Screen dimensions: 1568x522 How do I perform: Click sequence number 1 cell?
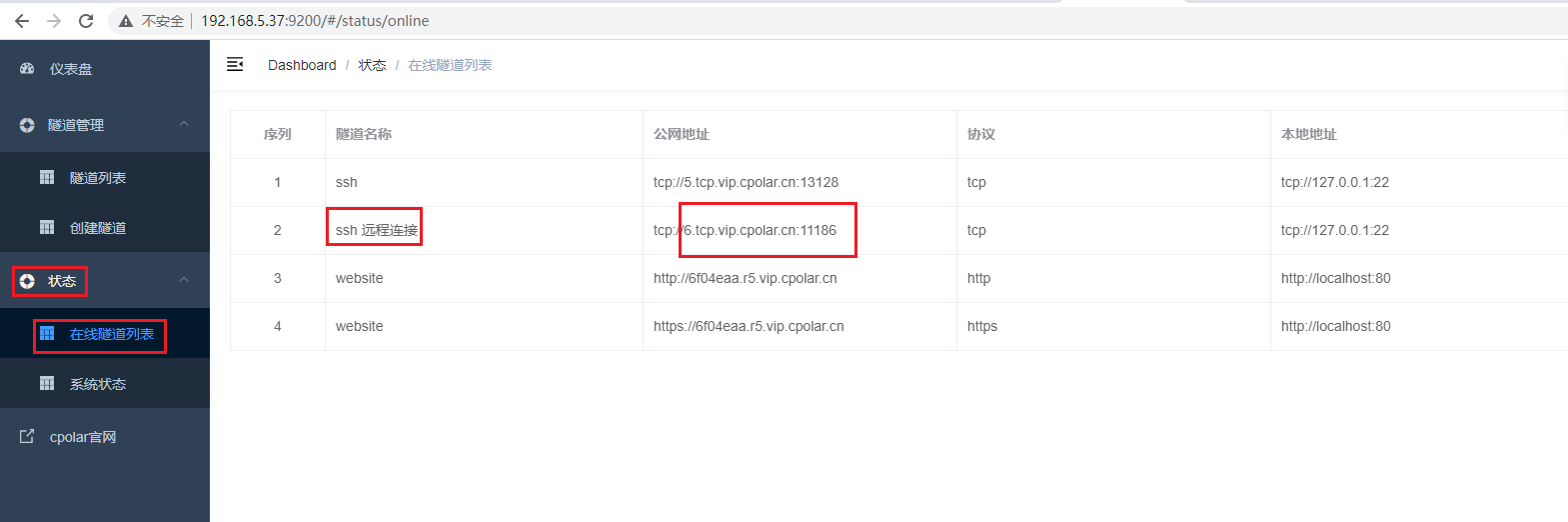(x=278, y=182)
